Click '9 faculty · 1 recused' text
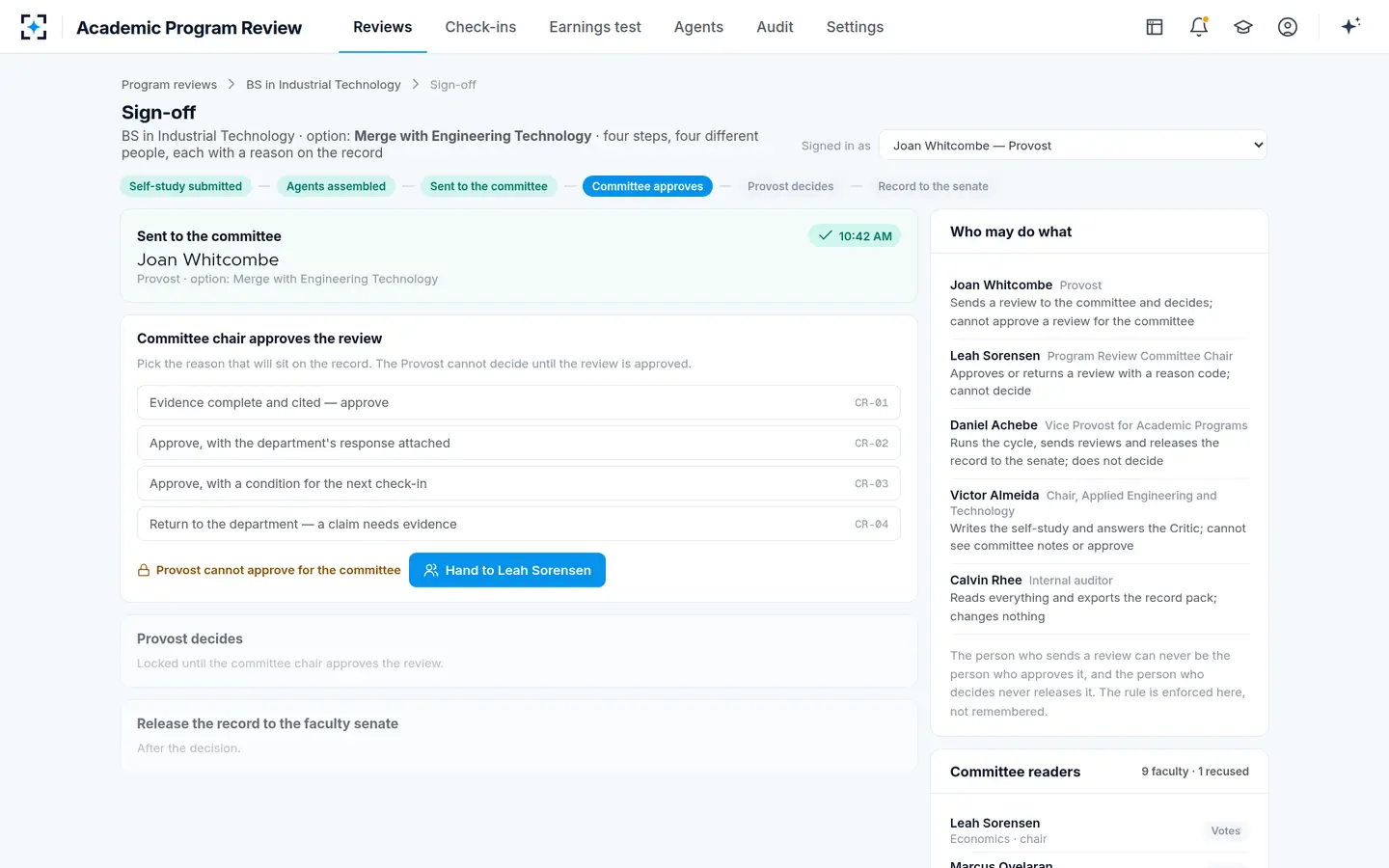Screen dimensions: 1389x868 click(1195, 772)
